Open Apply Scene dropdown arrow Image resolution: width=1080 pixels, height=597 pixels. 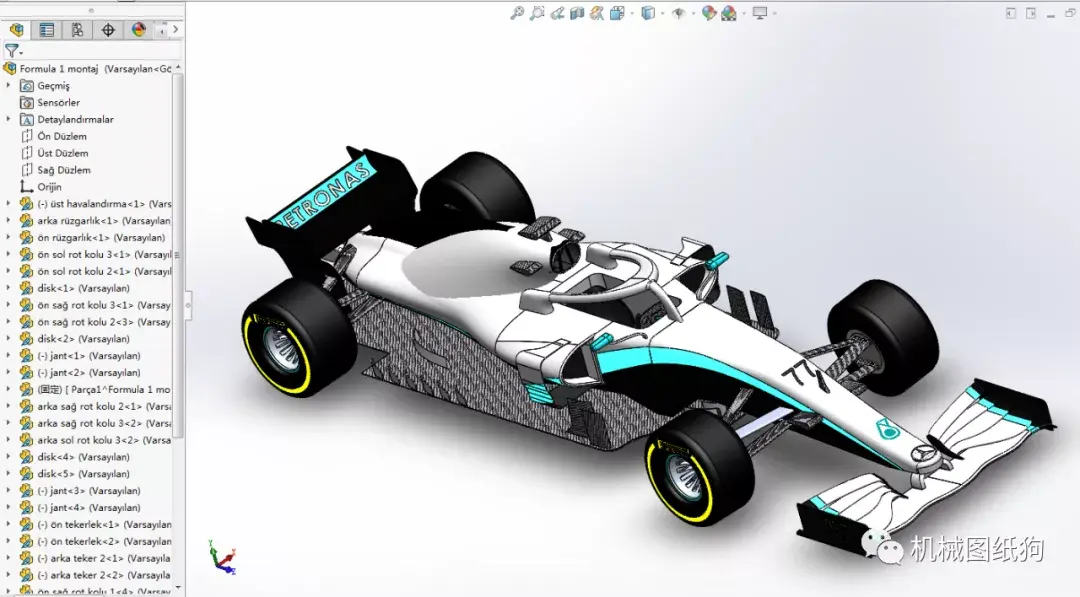[x=744, y=13]
